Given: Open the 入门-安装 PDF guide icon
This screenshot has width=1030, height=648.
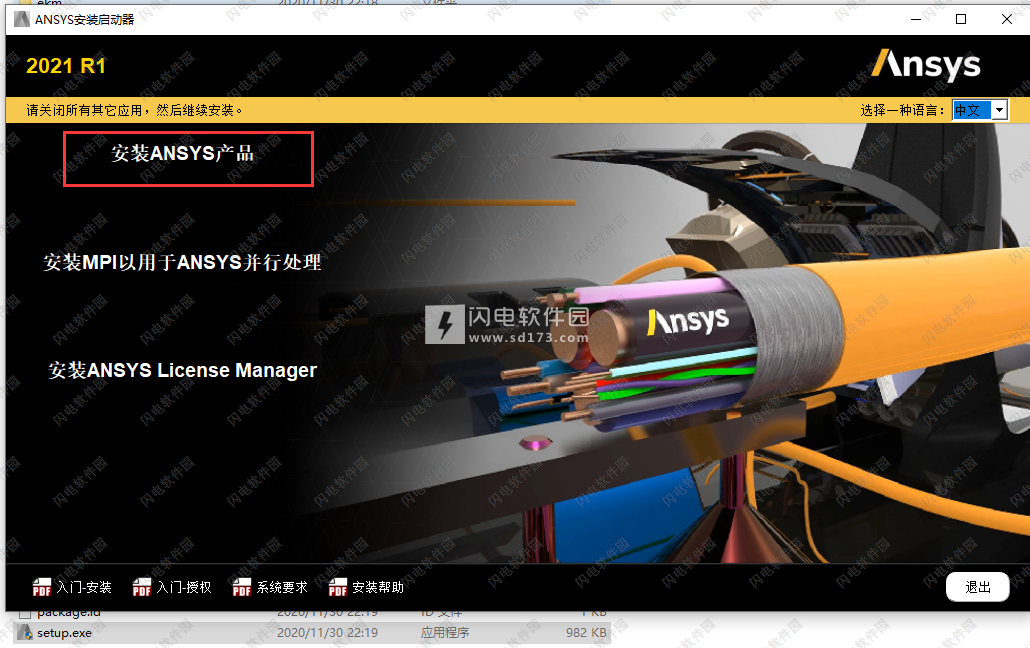Looking at the screenshot, I should [x=41, y=587].
